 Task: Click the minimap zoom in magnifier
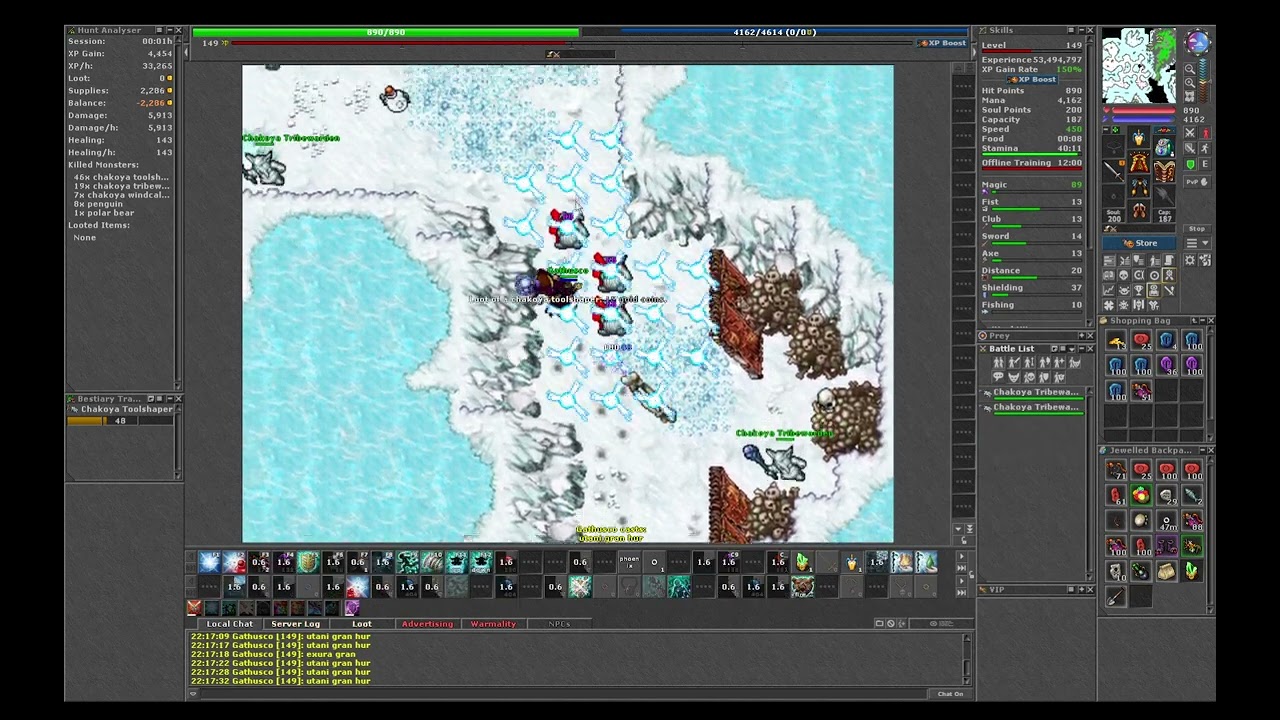[x=1190, y=84]
